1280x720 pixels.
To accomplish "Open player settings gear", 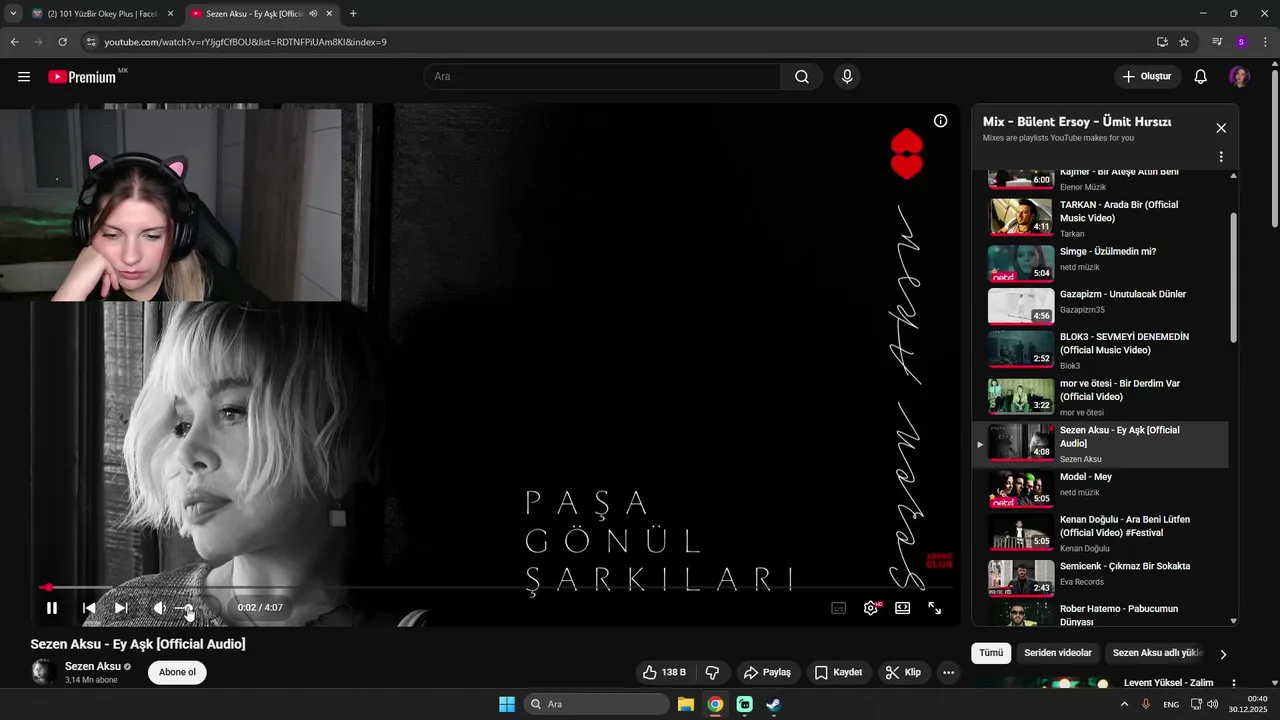I will (871, 608).
